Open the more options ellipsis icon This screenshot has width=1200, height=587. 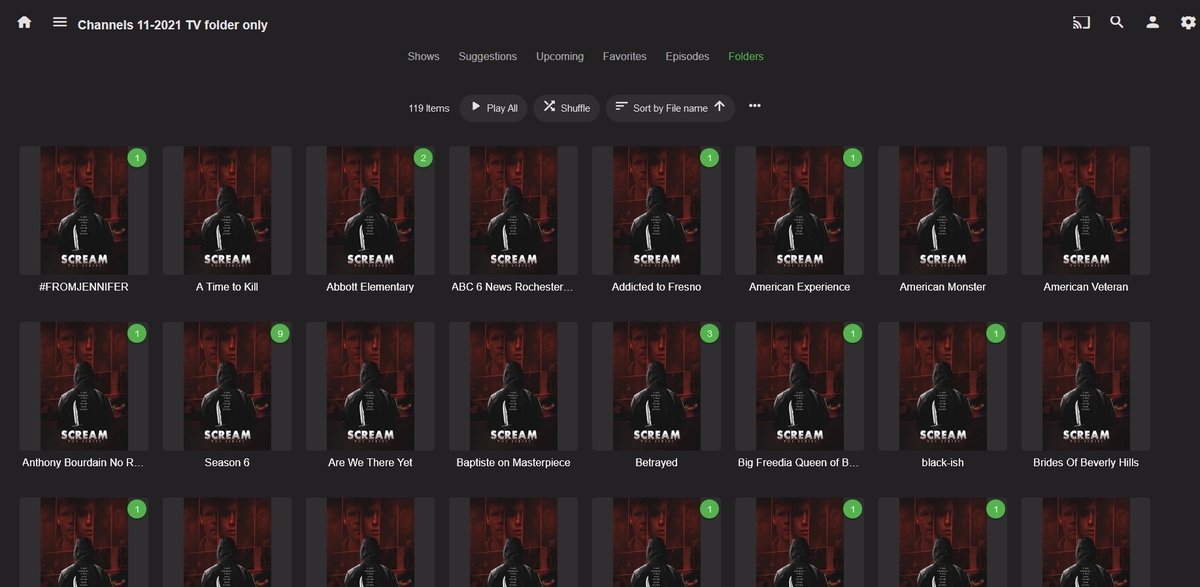[755, 105]
